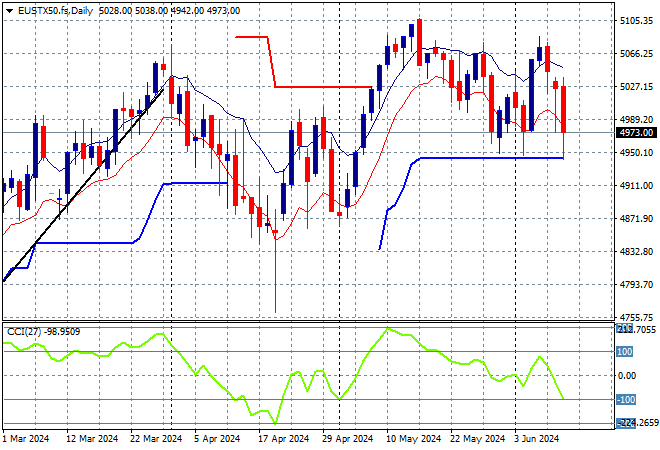Viewport: 660px width, 450px height.
Task: Select the 5105.35 price axis label
Action: pyautogui.click(x=636, y=21)
